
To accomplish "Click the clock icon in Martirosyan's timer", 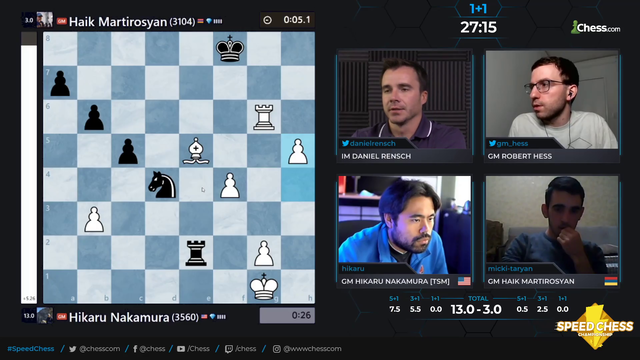I will (267, 20).
